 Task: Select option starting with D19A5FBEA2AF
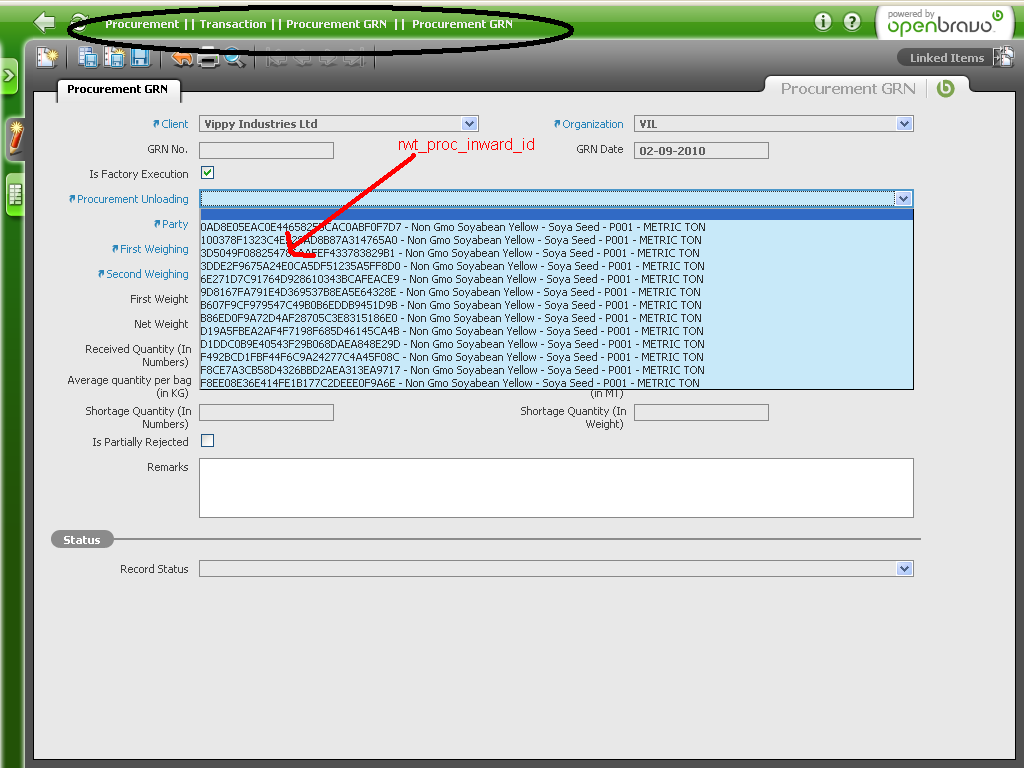point(556,332)
